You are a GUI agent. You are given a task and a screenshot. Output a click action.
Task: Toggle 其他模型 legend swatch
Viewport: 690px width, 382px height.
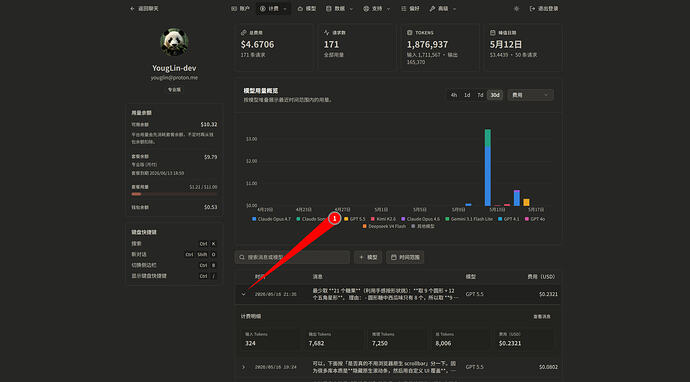pos(413,226)
